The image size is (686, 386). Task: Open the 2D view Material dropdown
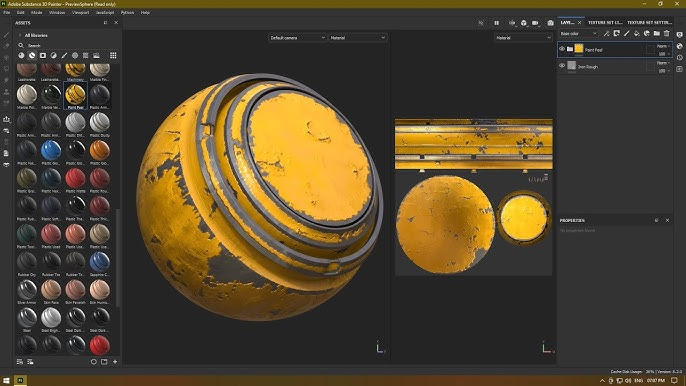click(524, 38)
